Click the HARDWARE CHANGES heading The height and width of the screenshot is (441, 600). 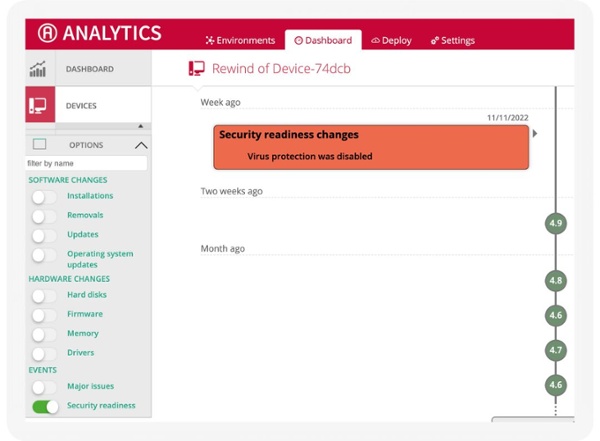pyautogui.click(x=69, y=279)
